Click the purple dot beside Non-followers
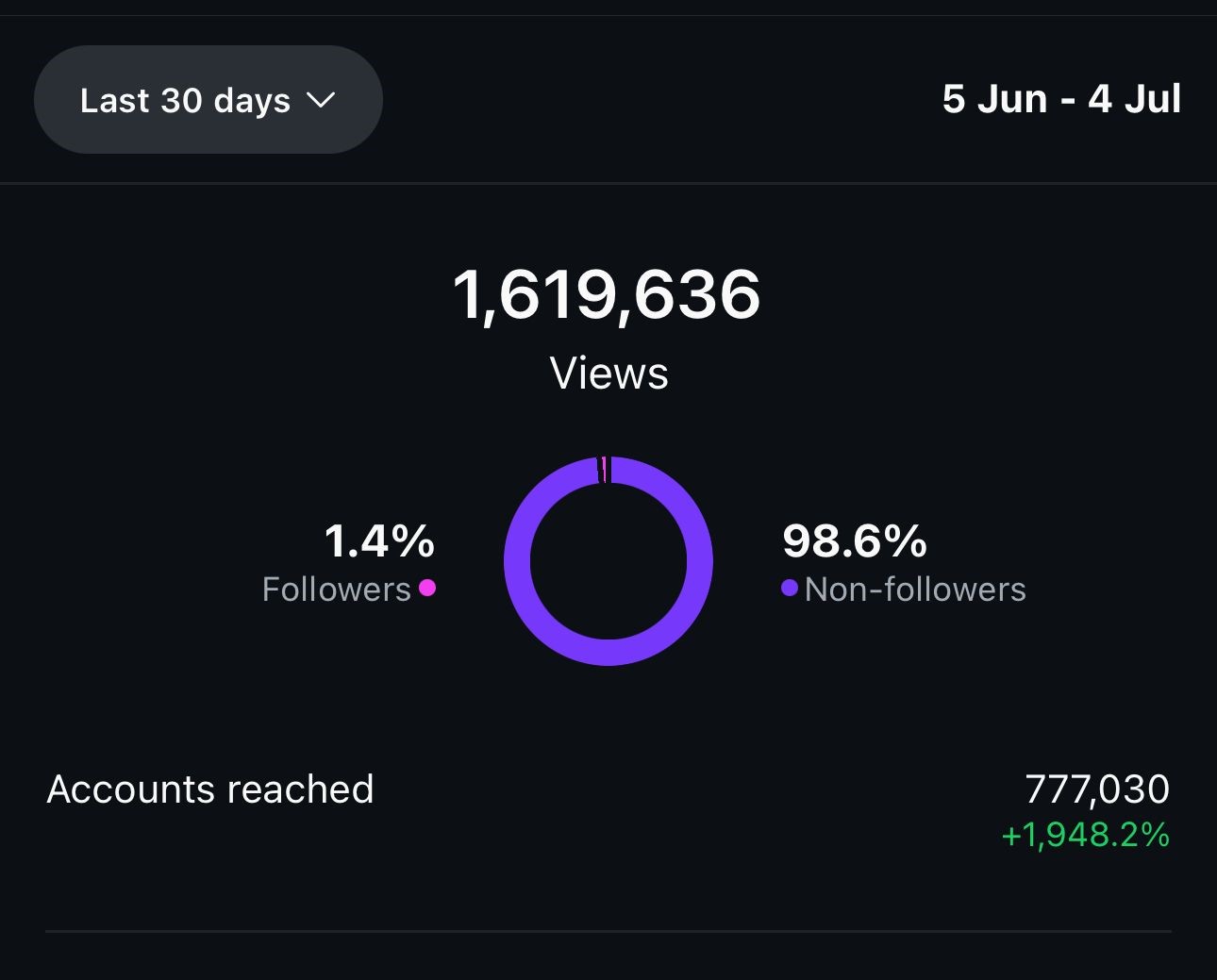 coord(790,589)
